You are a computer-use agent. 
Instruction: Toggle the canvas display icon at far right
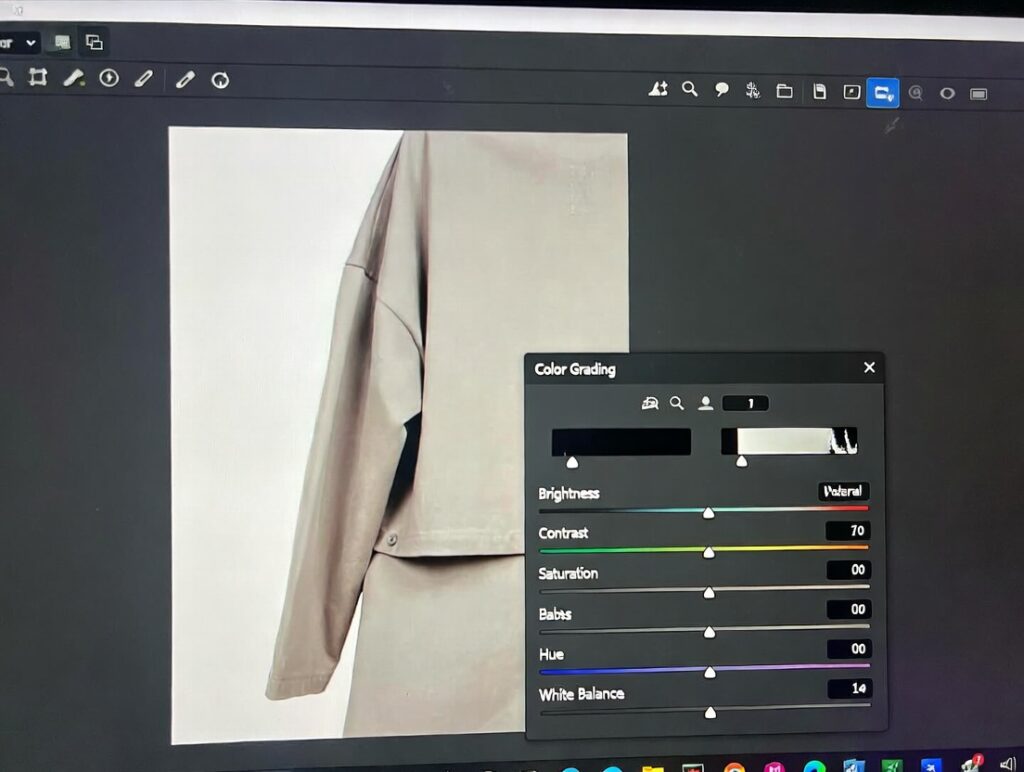(979, 92)
